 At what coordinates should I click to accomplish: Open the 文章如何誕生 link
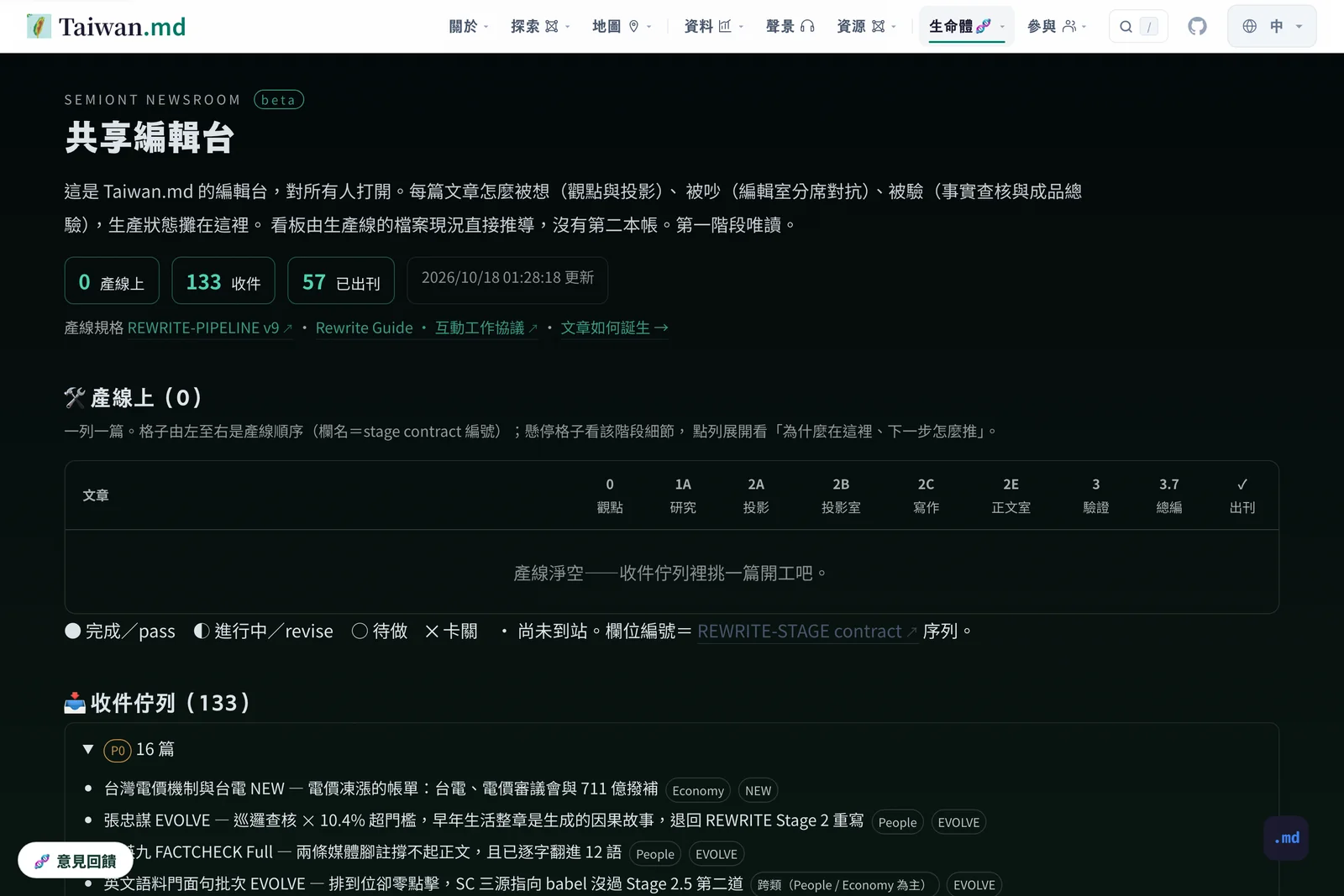pos(614,327)
